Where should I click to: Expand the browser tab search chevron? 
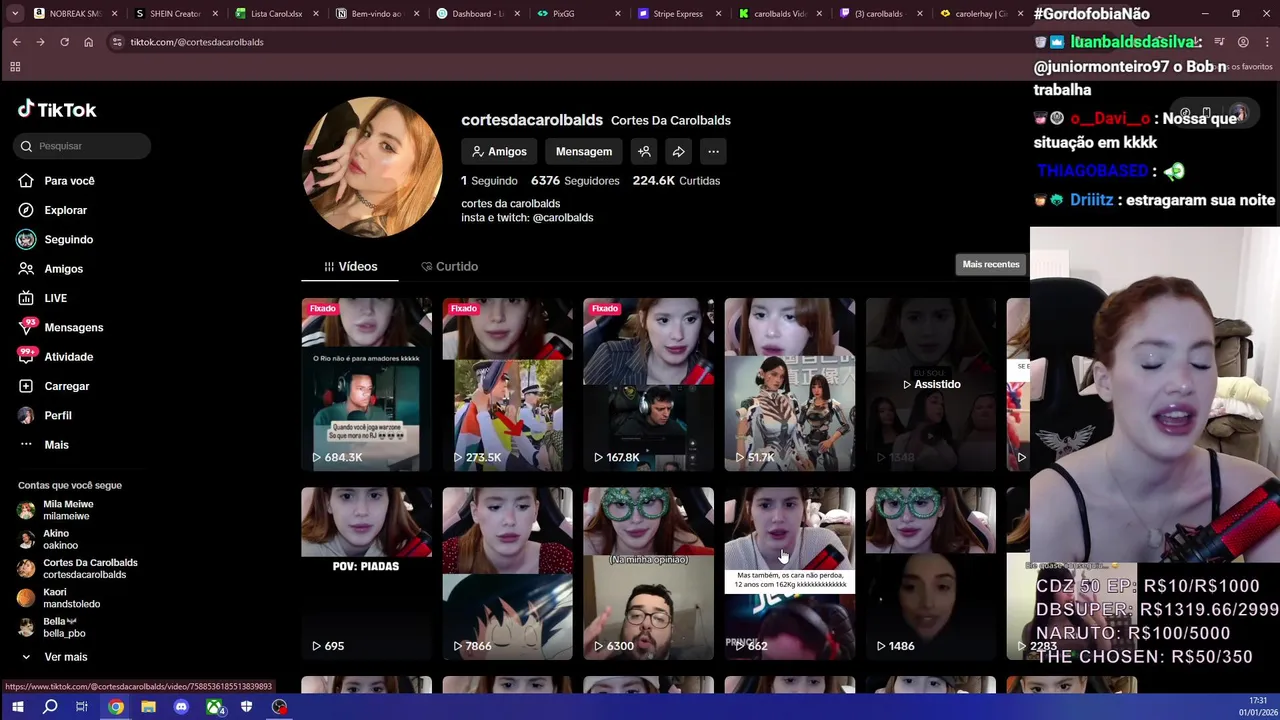tap(14, 14)
